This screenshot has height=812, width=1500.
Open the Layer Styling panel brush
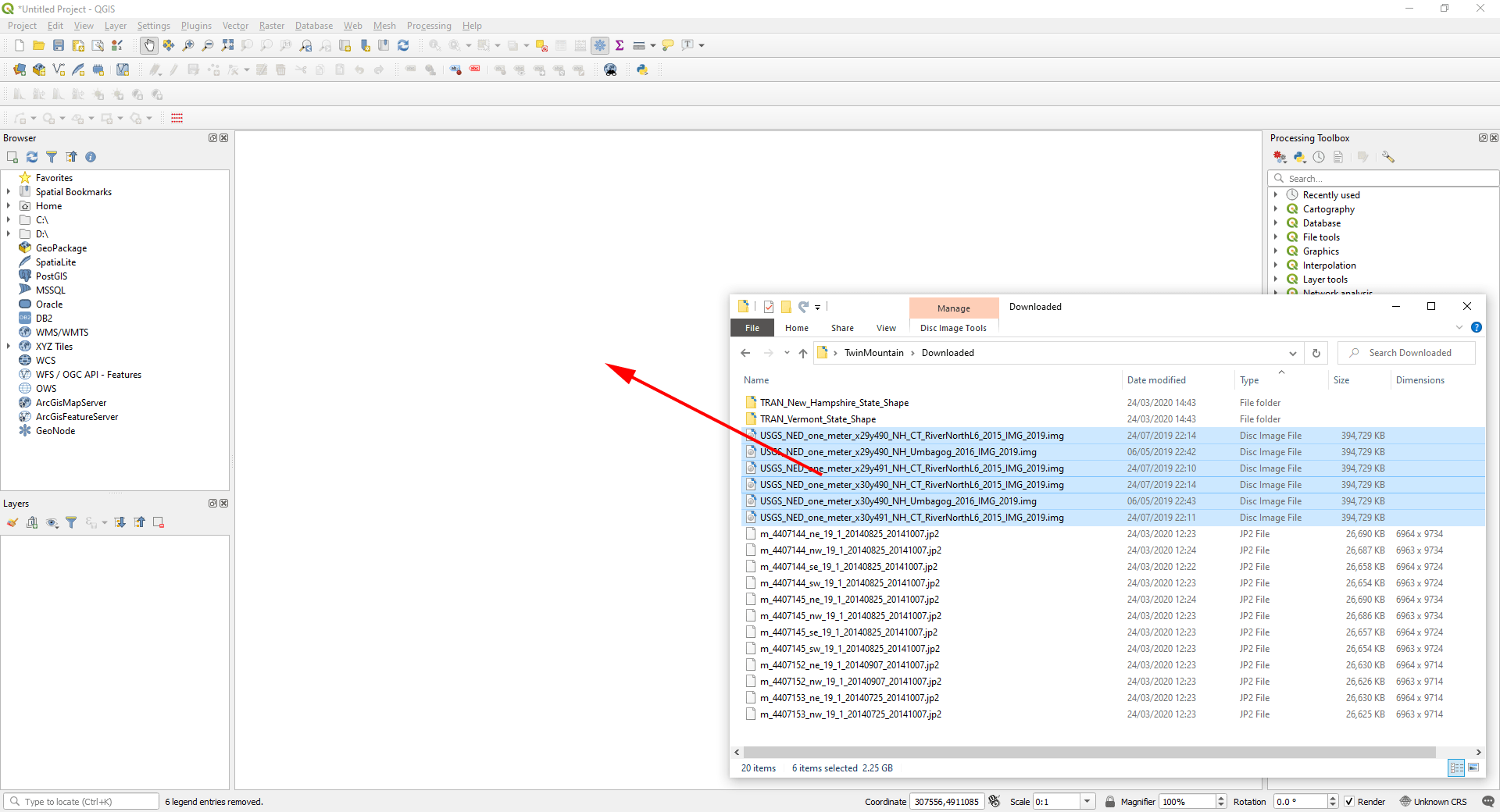point(12,522)
